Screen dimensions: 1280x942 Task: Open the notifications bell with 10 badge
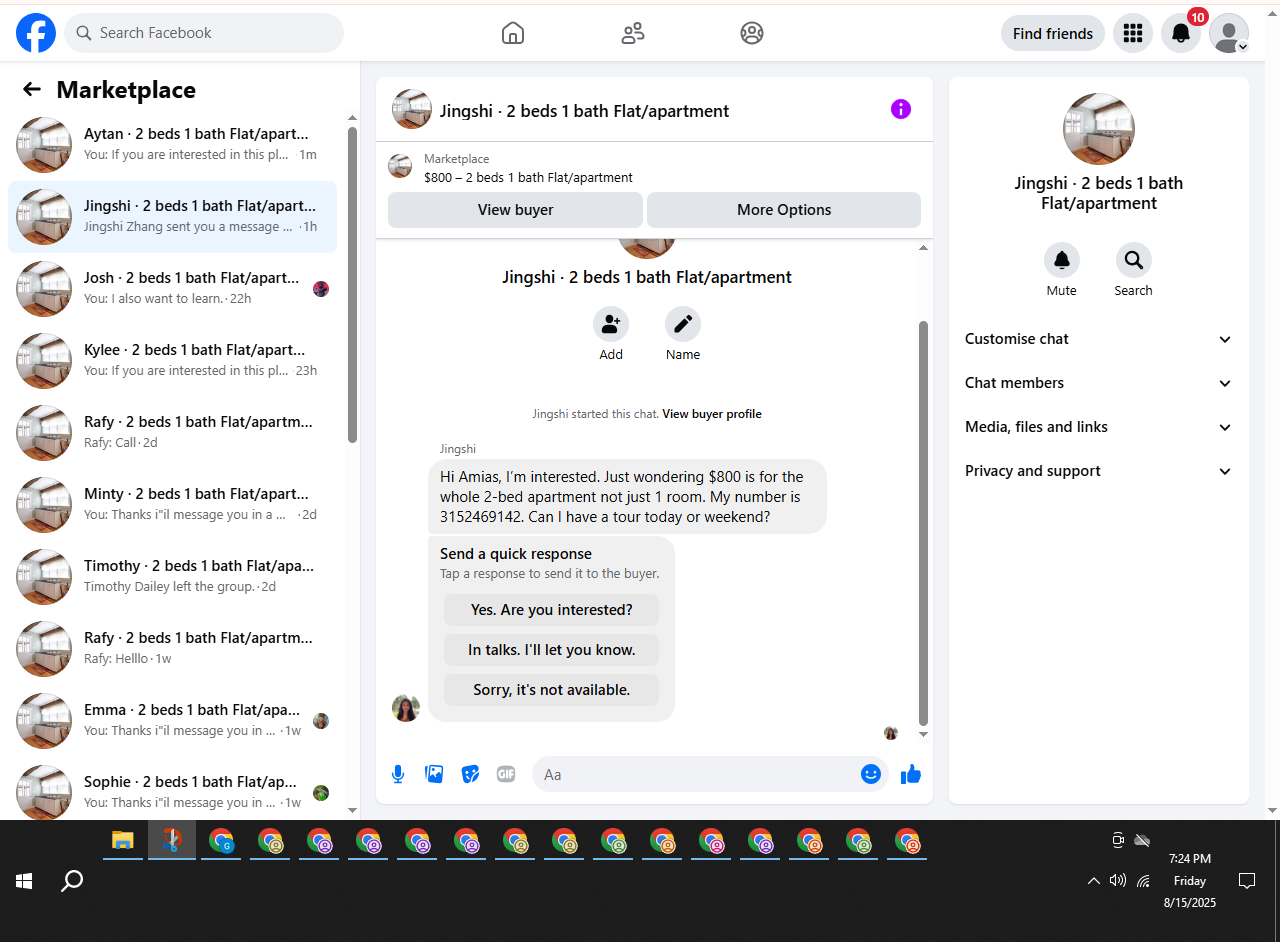(1181, 33)
